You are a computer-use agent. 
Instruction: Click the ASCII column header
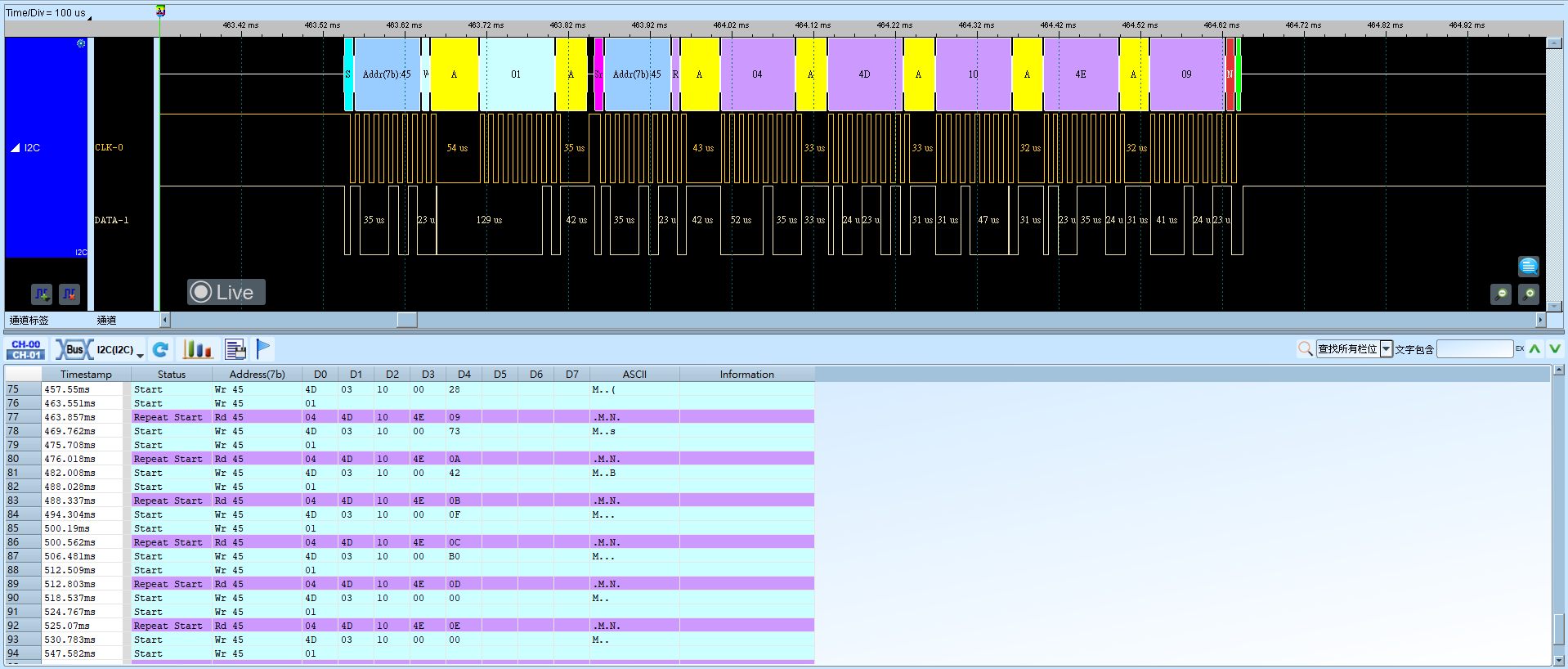(634, 375)
